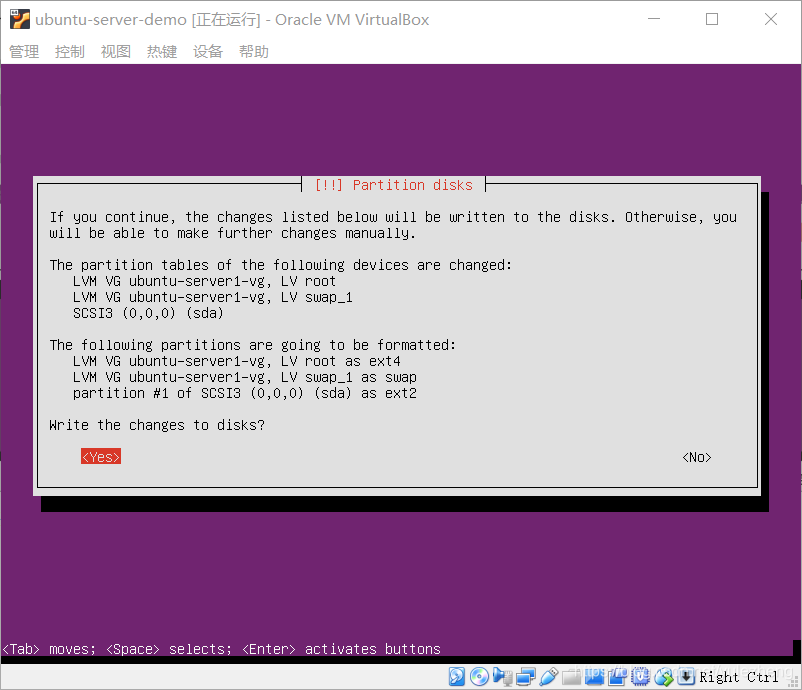Click the 'LV swap_1 as swap' line

(244, 377)
